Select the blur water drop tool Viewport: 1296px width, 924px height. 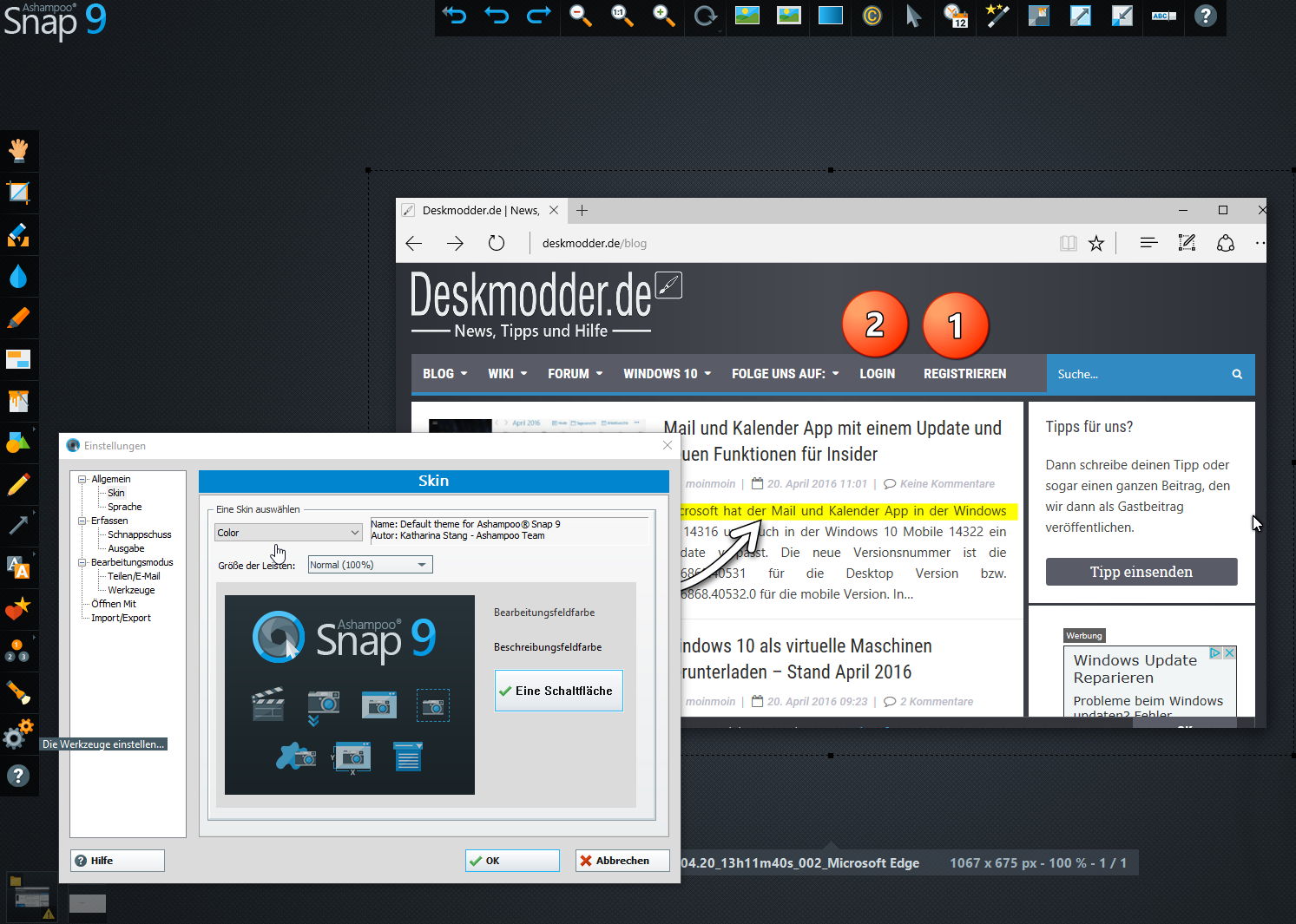[18, 276]
